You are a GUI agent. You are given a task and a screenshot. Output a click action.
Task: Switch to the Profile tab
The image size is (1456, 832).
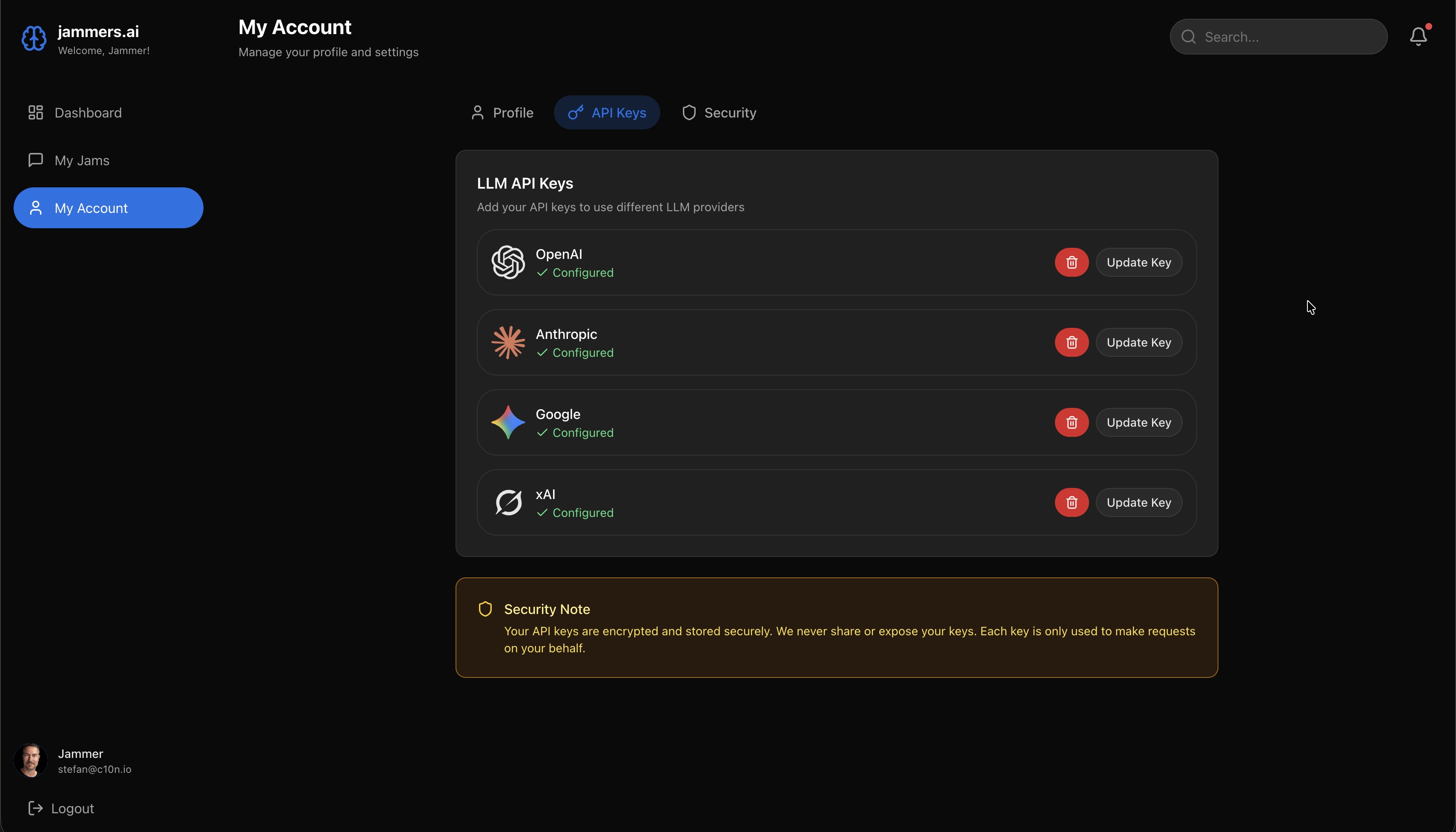(502, 112)
